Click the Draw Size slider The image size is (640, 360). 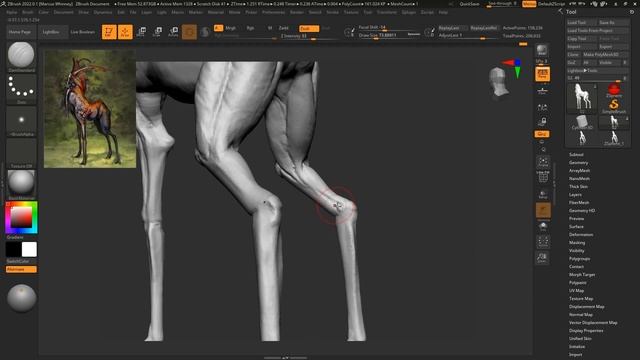(389, 35)
